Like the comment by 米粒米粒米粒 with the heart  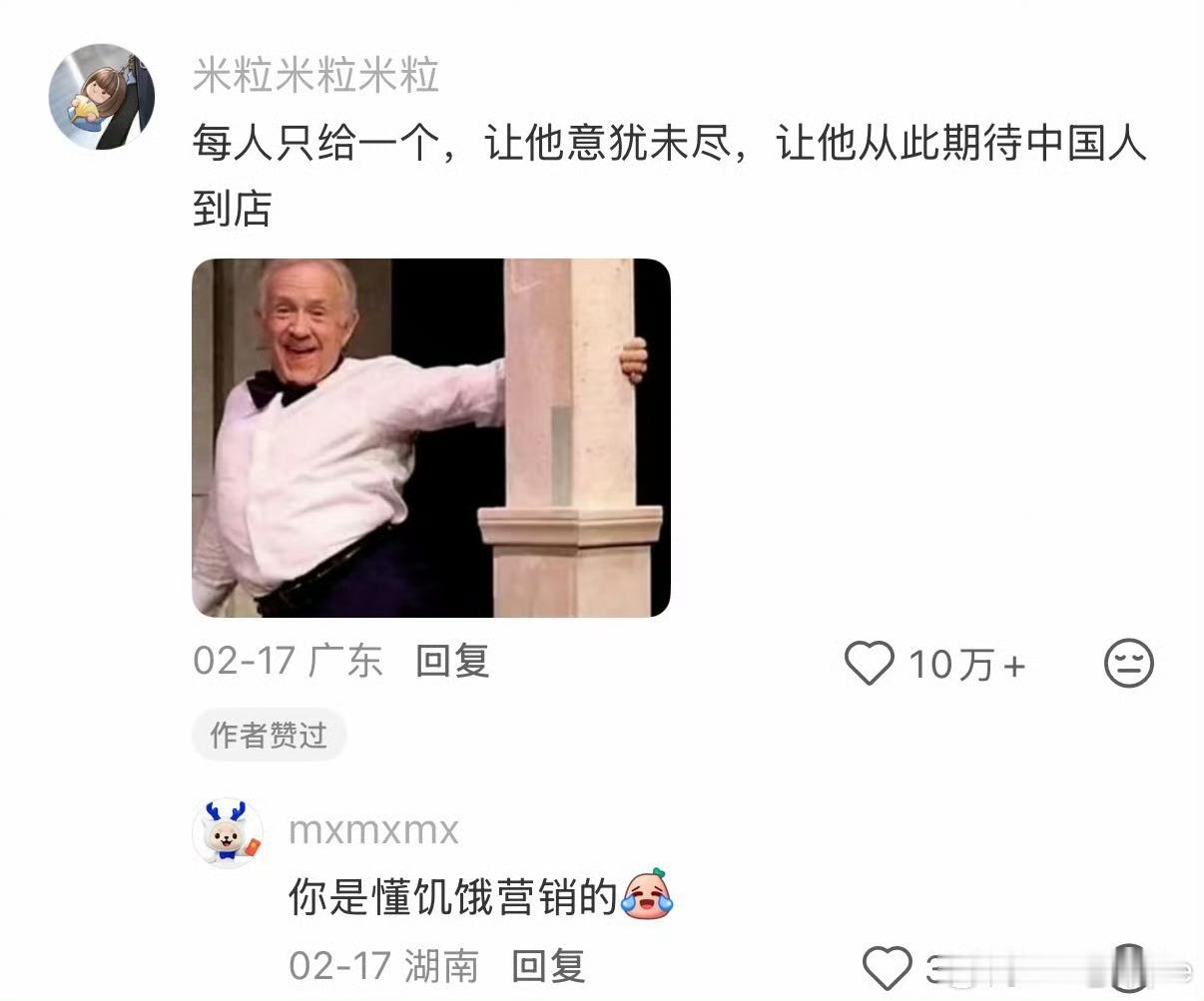coord(869,663)
